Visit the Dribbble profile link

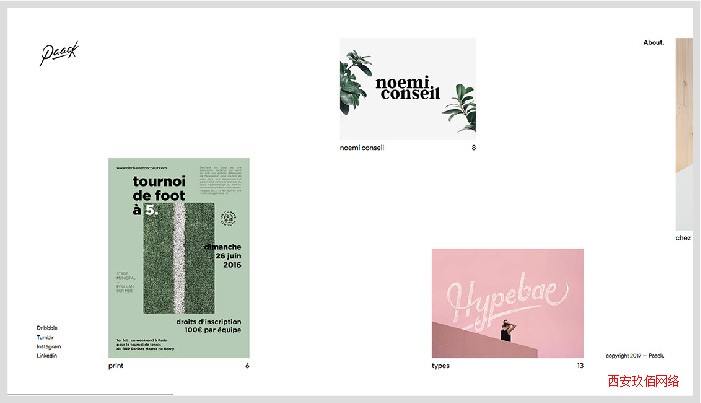tap(47, 328)
